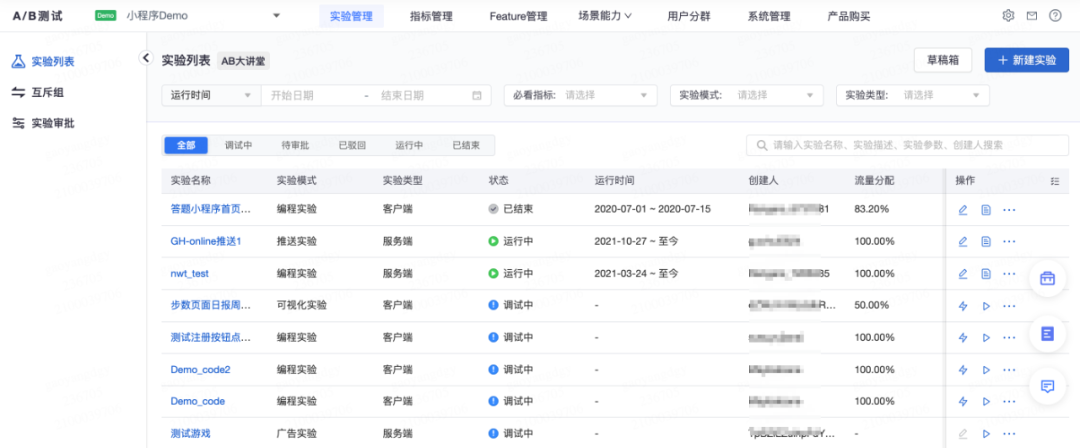Select the 全部 status tab
The width and height of the screenshot is (1080, 448).
(x=186, y=145)
